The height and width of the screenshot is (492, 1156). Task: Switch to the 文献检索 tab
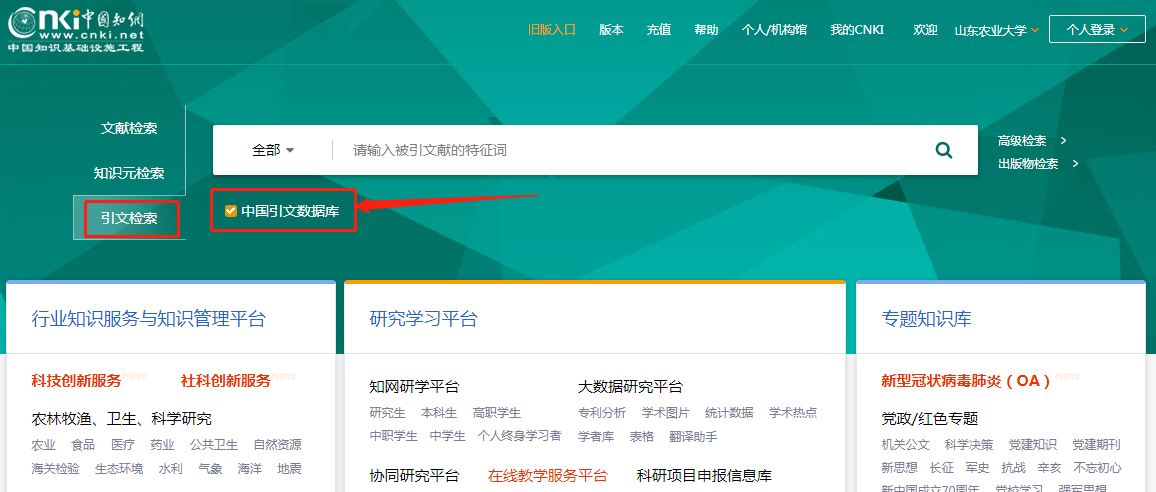(129, 128)
